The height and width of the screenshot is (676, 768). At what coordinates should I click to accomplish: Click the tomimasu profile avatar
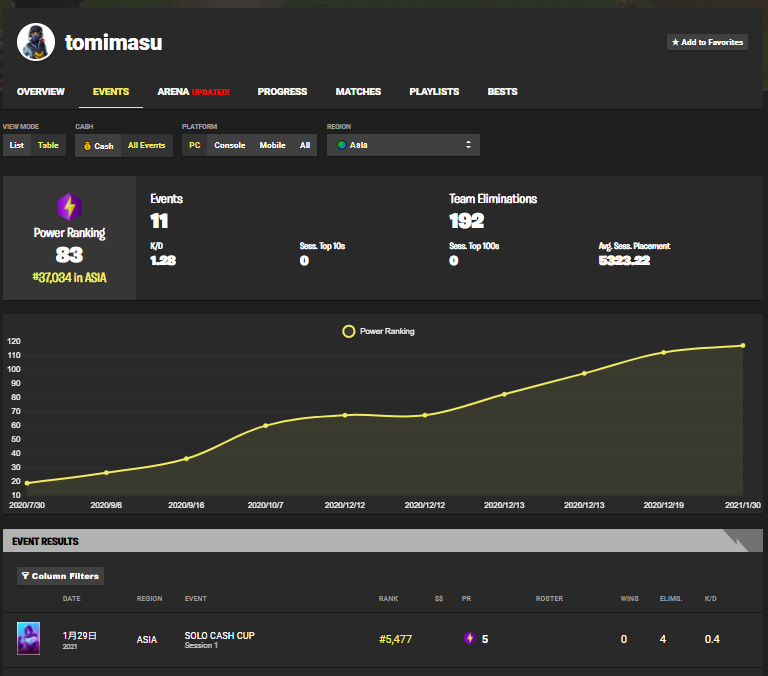36,42
